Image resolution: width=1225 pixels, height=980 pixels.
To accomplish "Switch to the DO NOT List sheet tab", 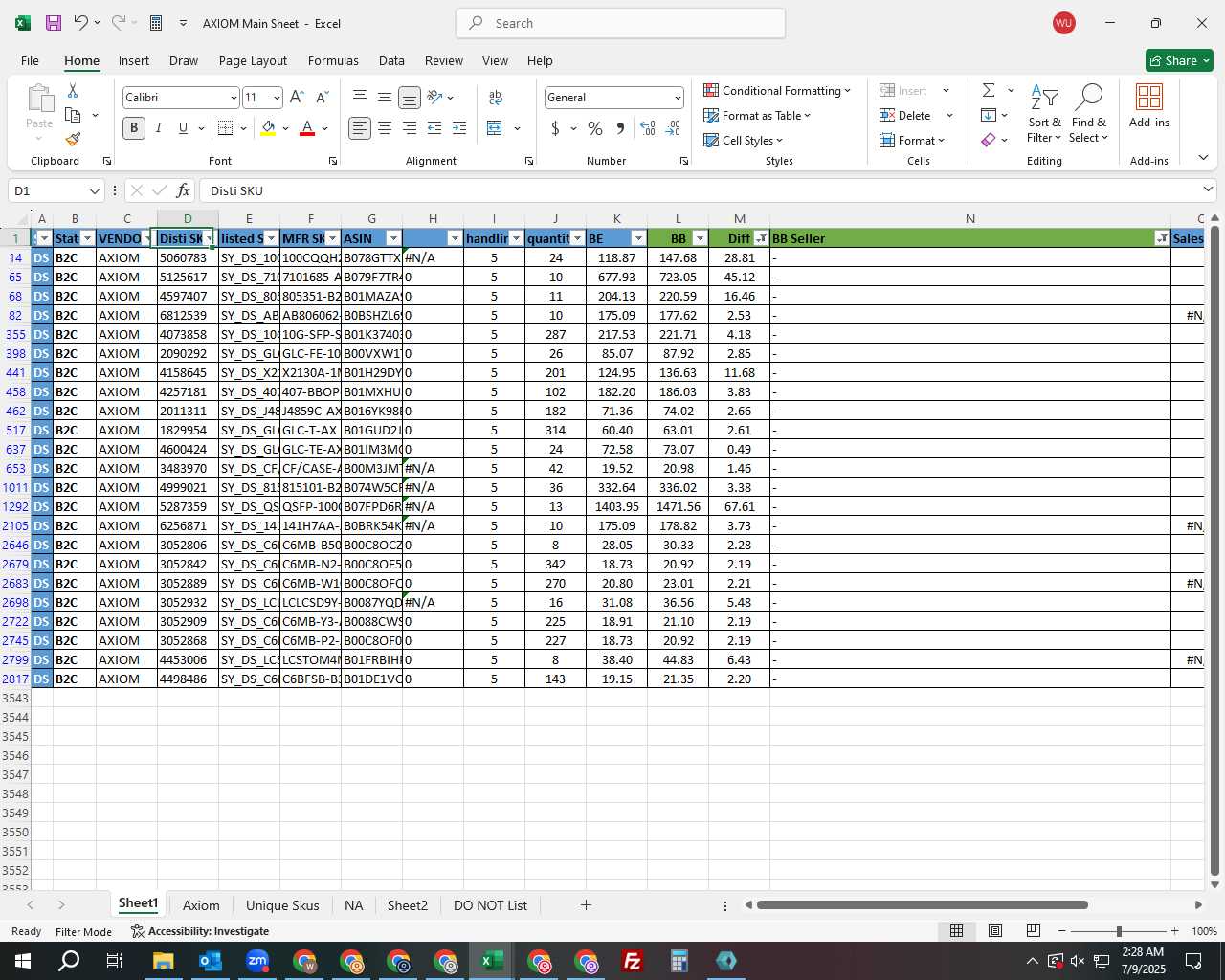I will (x=490, y=905).
